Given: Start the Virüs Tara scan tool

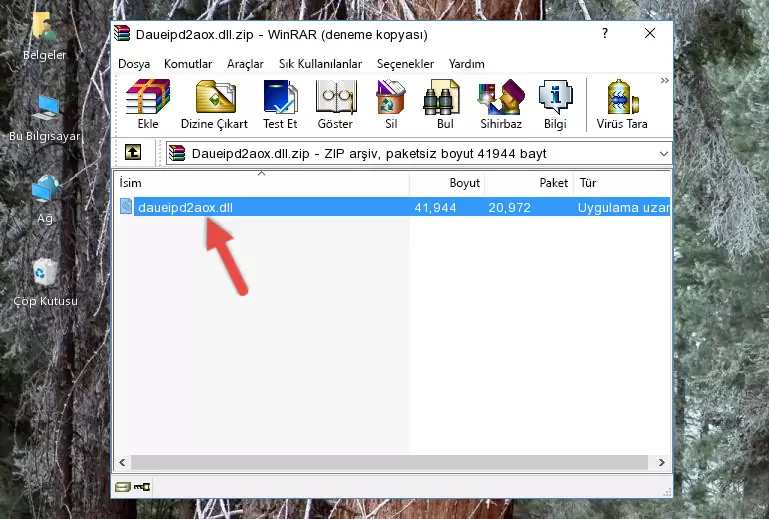Looking at the screenshot, I should (x=622, y=104).
